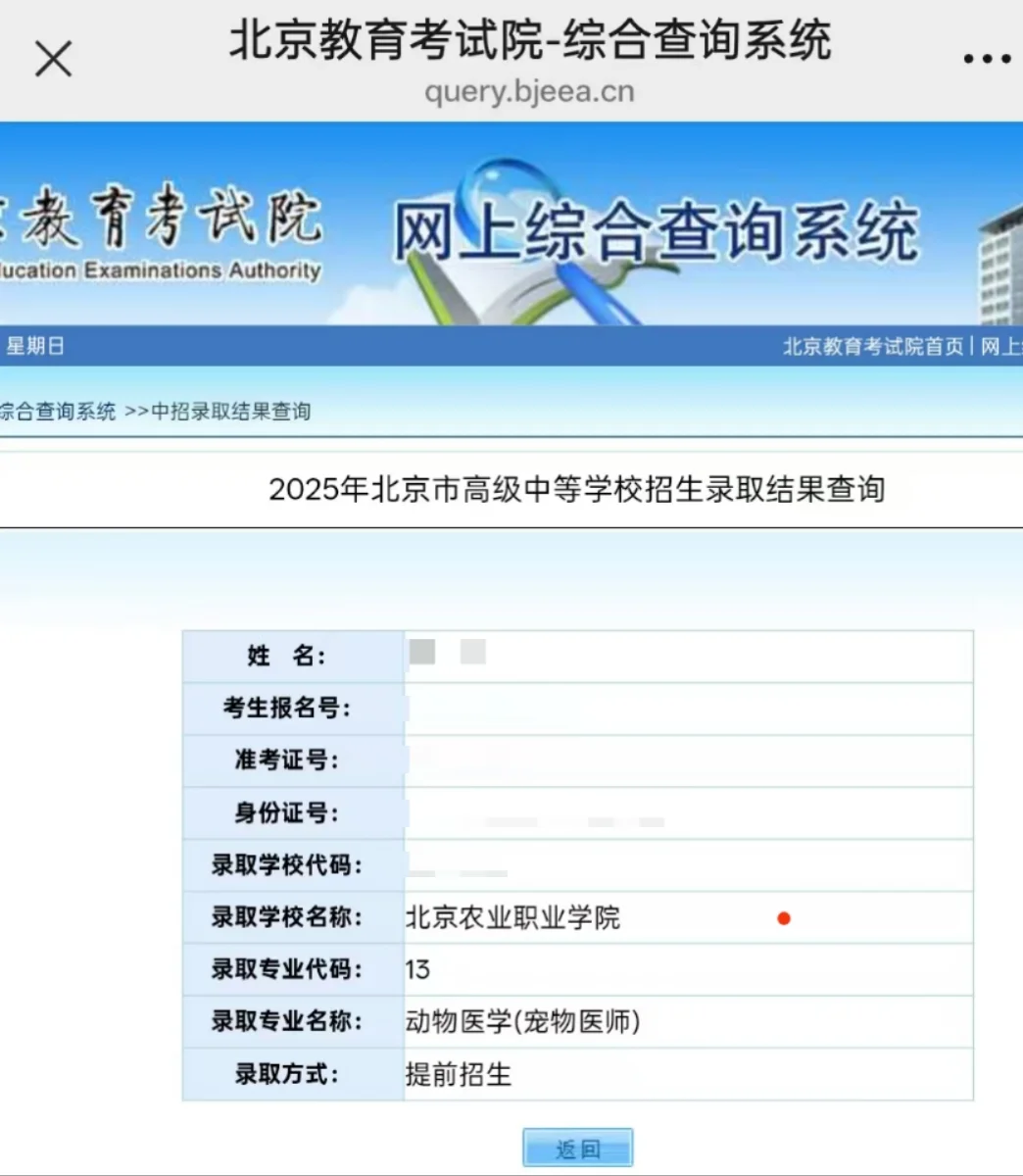This screenshot has height=1176, width=1023.
Task: Click the Education Examinations Authority English text
Action: pyautogui.click(x=160, y=270)
